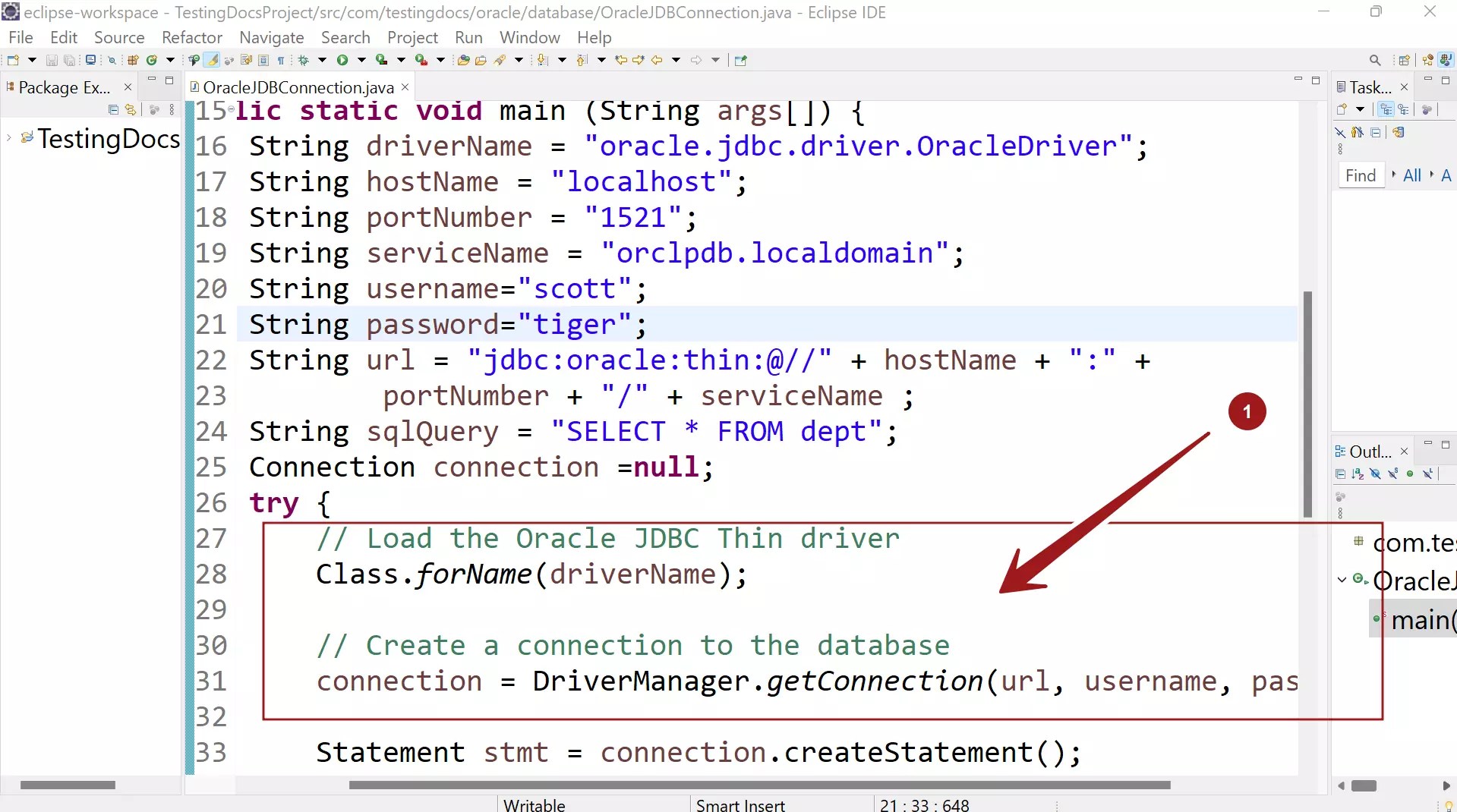Open the Run button dropdown arrow
Screen dimensions: 1457x812
coord(361,59)
